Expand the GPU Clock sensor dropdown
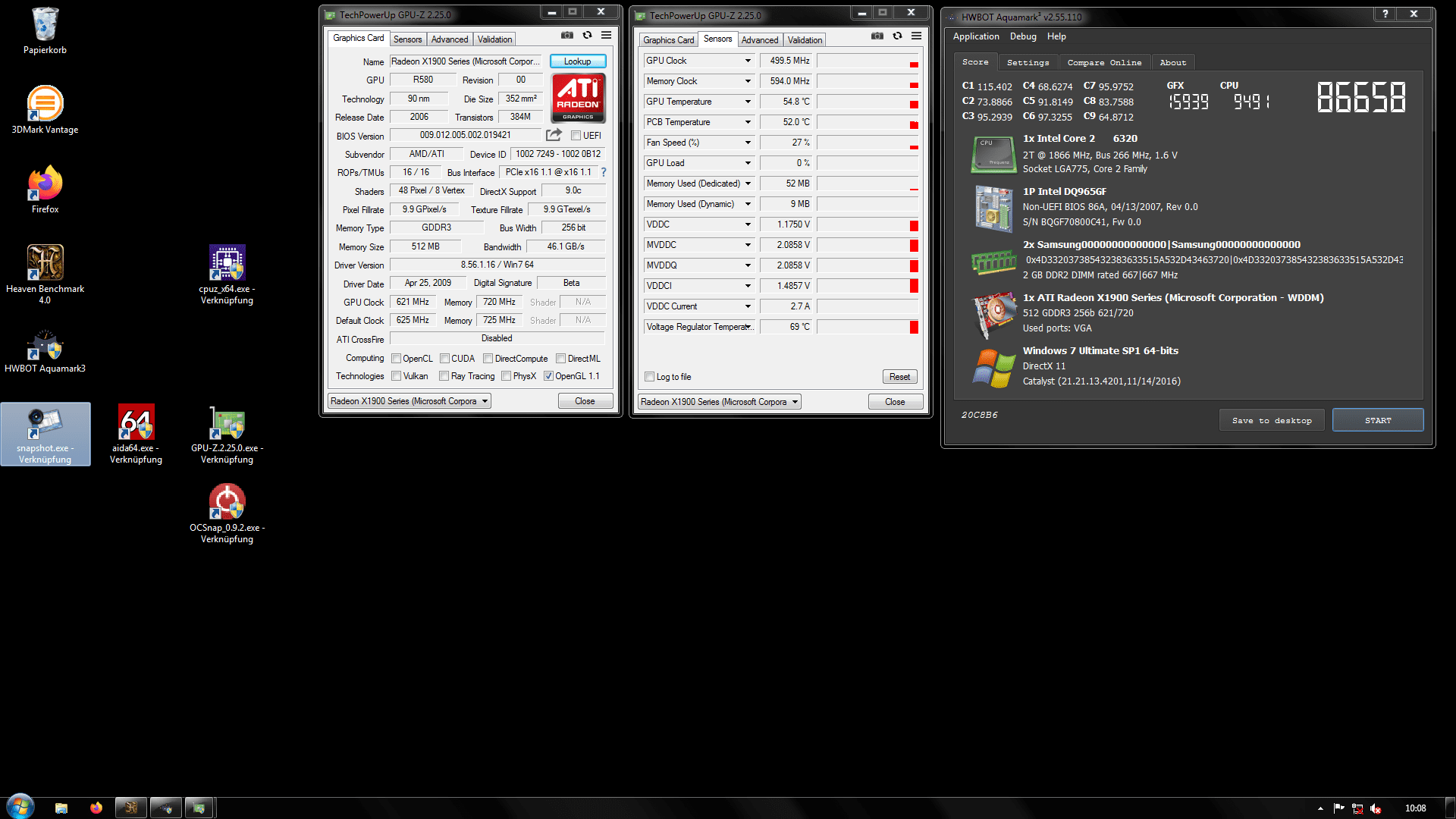 pos(747,61)
